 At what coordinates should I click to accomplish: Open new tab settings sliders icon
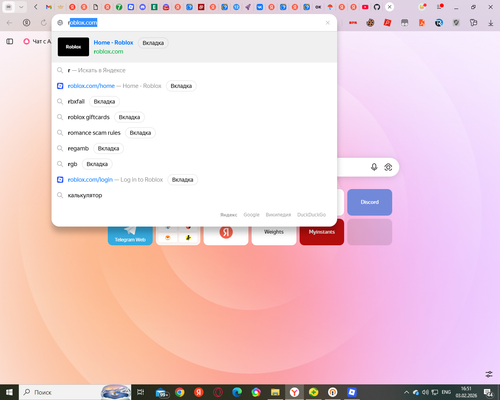click(x=489, y=374)
